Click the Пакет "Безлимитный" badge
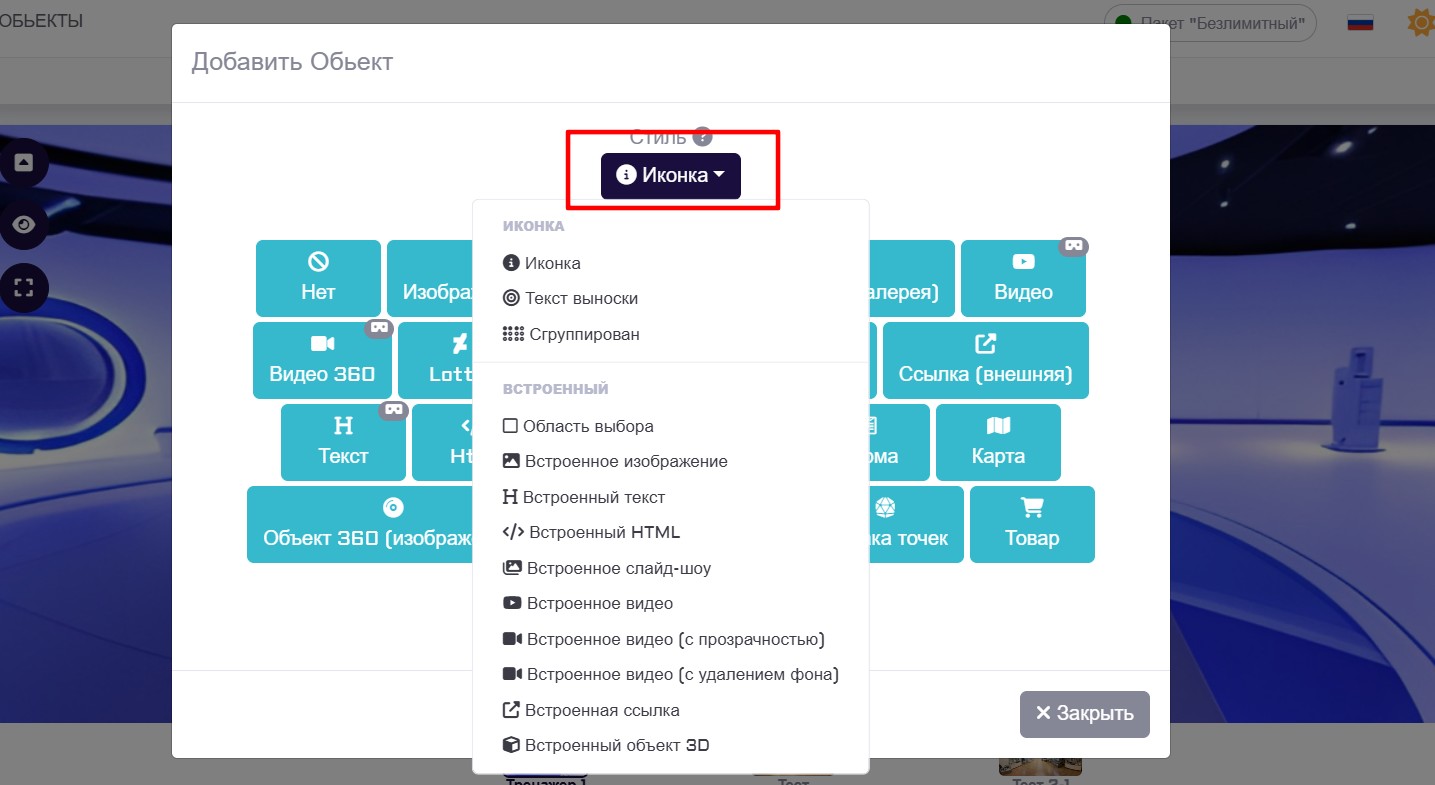 1210,23
